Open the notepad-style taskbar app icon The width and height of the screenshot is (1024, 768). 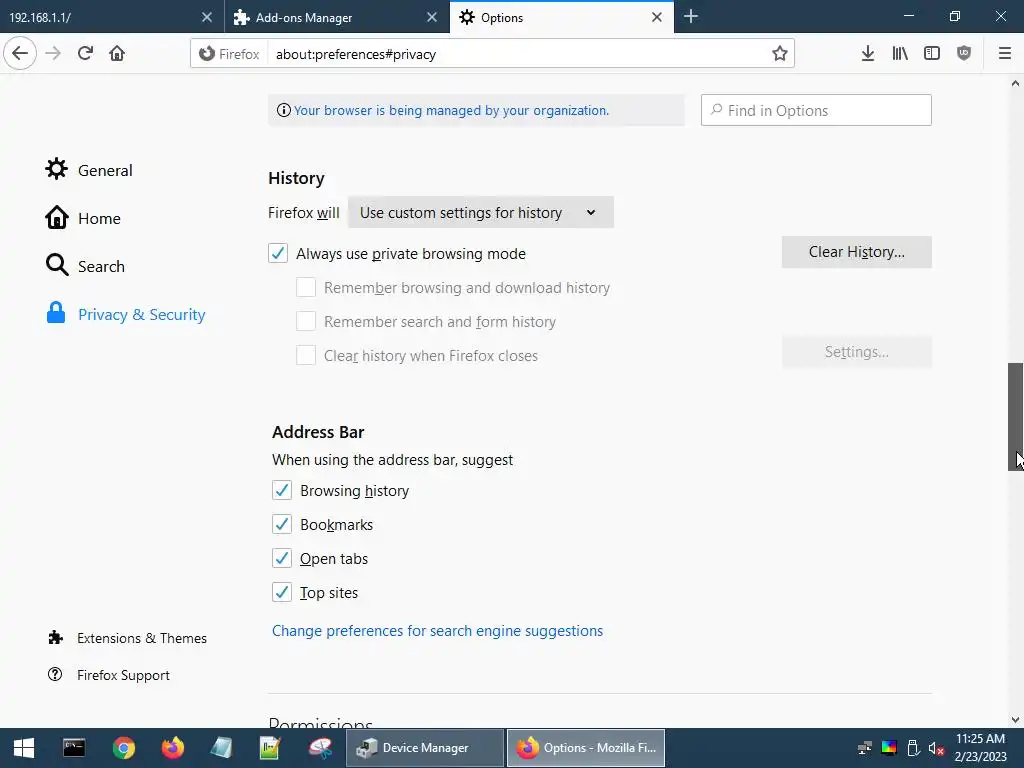[221, 748]
